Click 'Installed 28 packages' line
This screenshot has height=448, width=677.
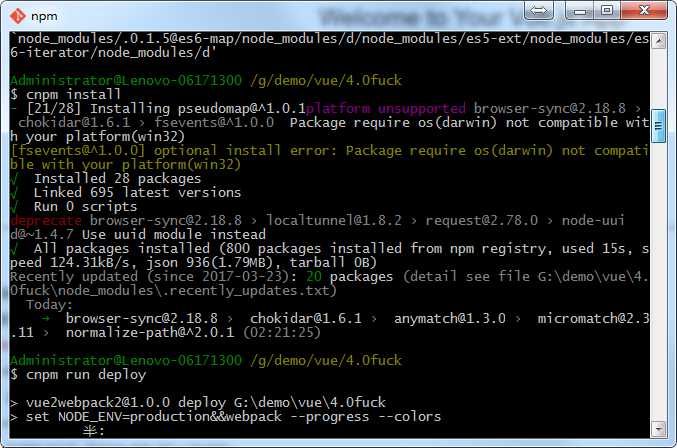(x=117, y=178)
